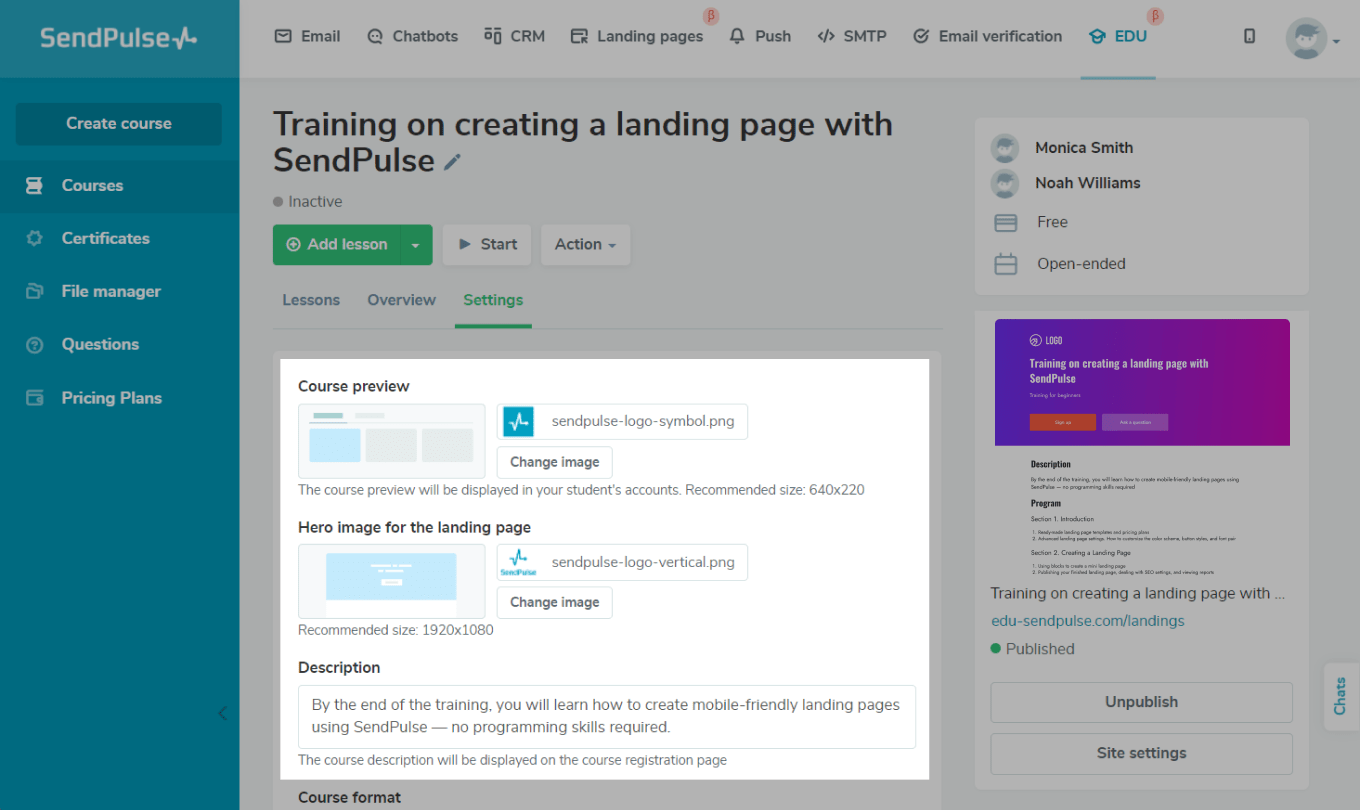The height and width of the screenshot is (810, 1360).
Task: Click the course preview placeholder thumbnail
Action: 391,441
